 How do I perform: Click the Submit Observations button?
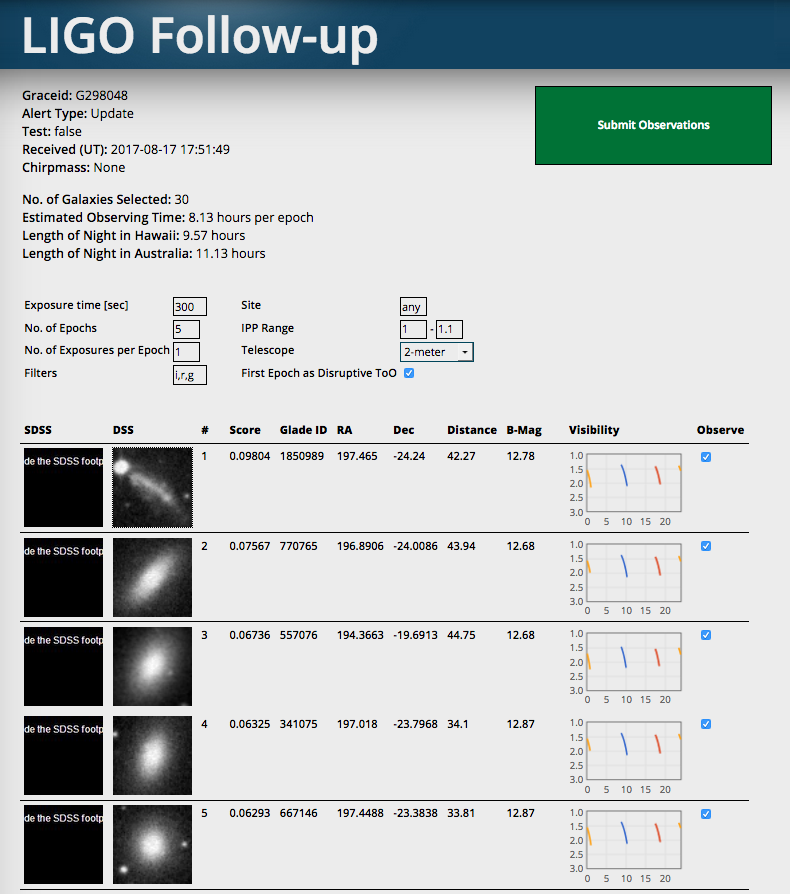click(x=653, y=125)
